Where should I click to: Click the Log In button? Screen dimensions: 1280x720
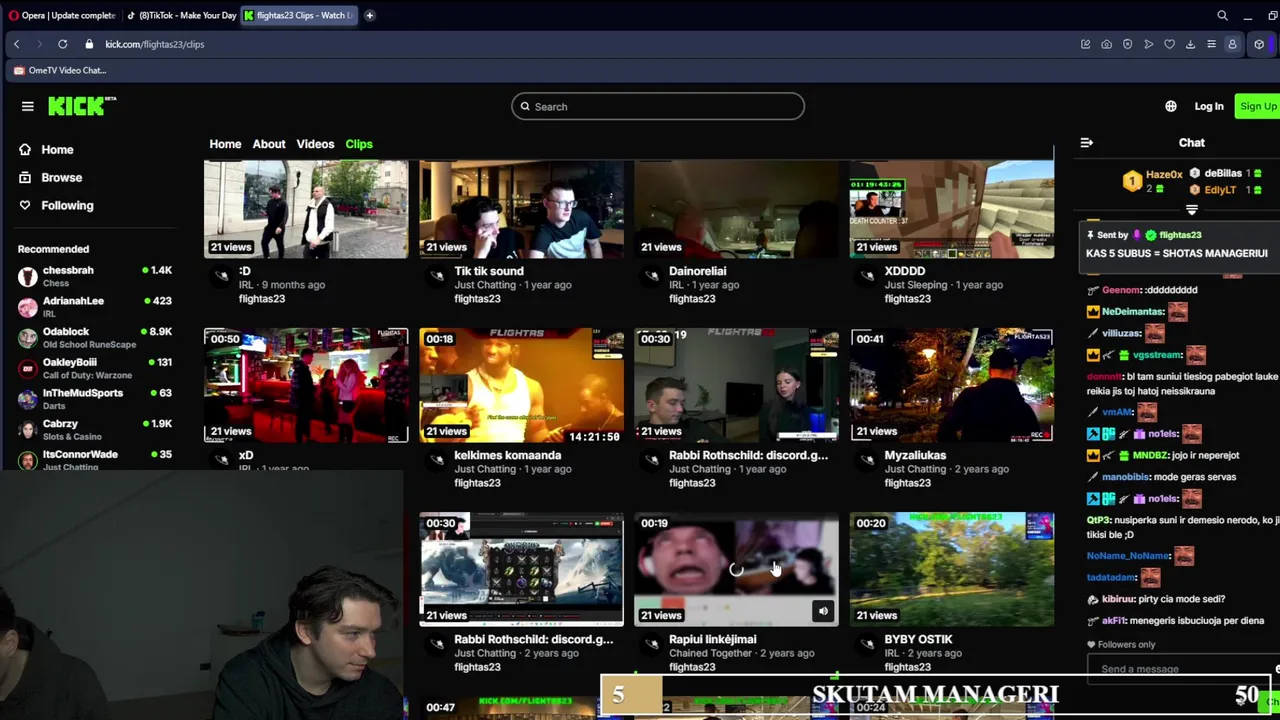point(1208,106)
